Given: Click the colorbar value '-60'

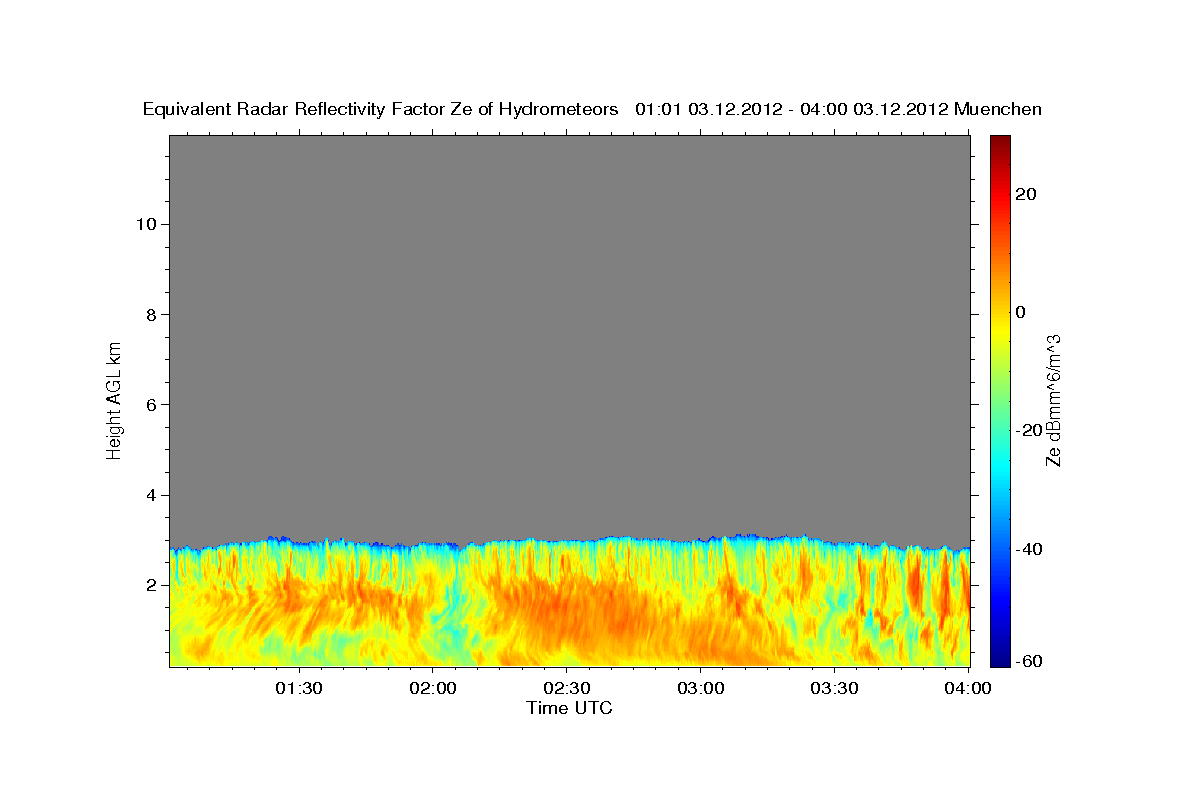Looking at the screenshot, I should (x=1027, y=661).
